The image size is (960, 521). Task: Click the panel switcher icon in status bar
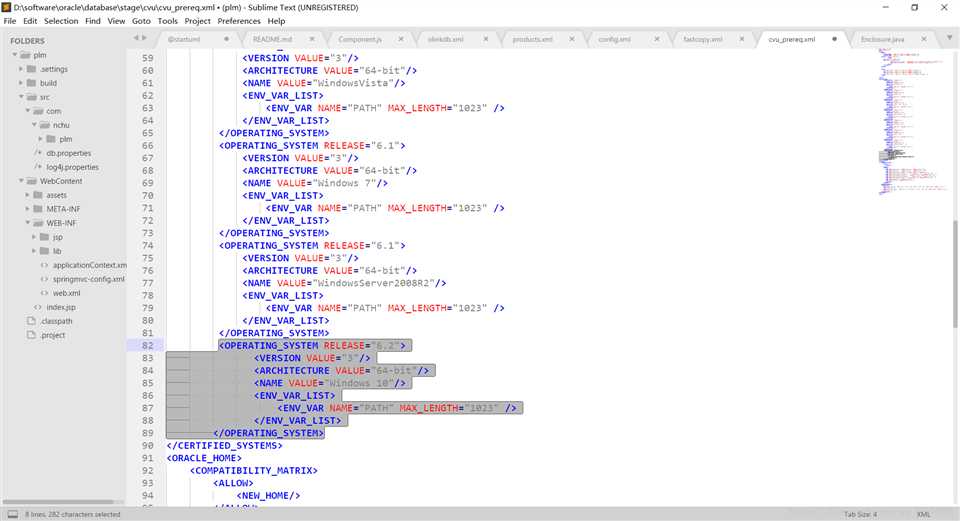coord(12,514)
